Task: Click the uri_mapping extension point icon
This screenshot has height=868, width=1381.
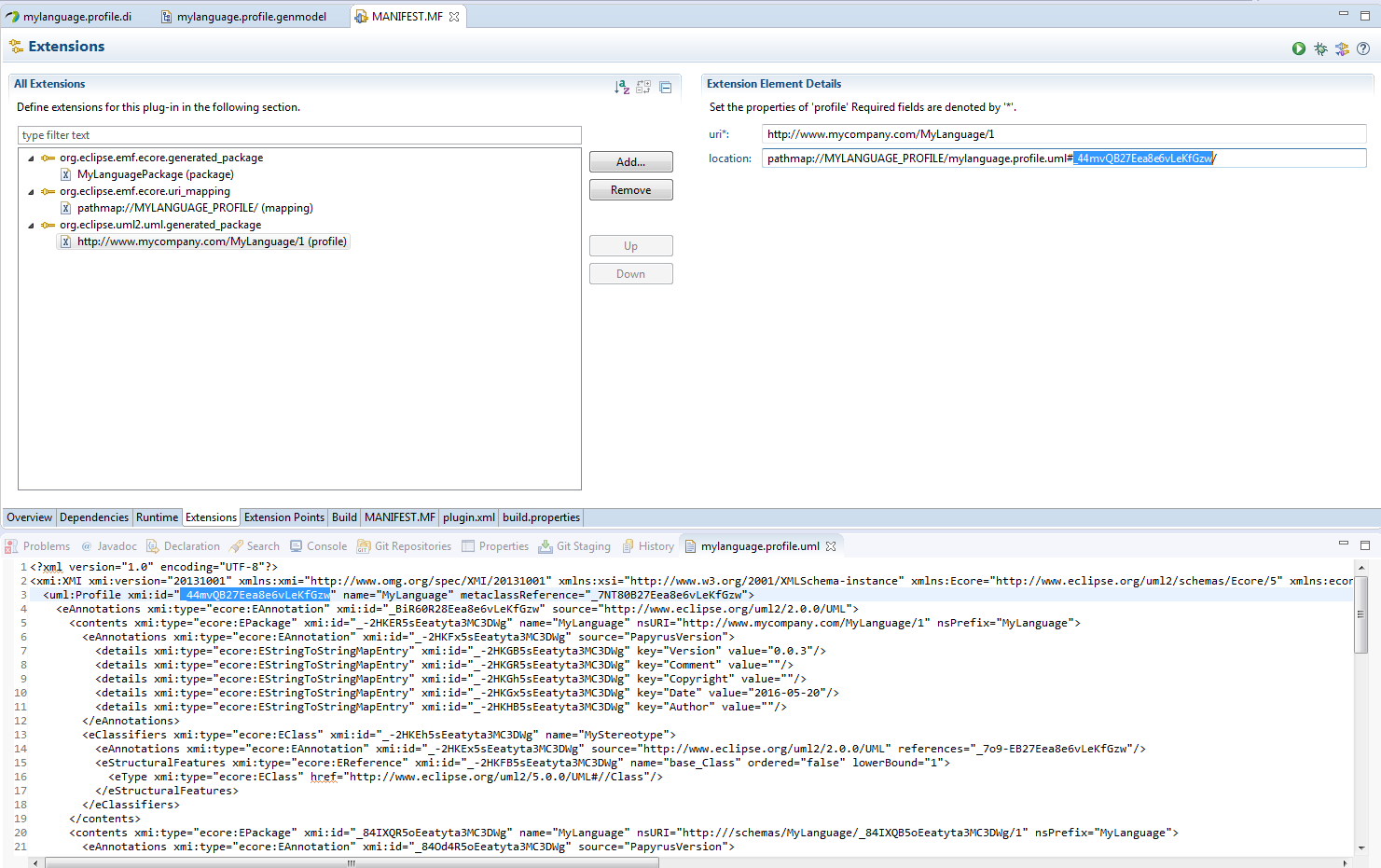Action: (x=48, y=191)
